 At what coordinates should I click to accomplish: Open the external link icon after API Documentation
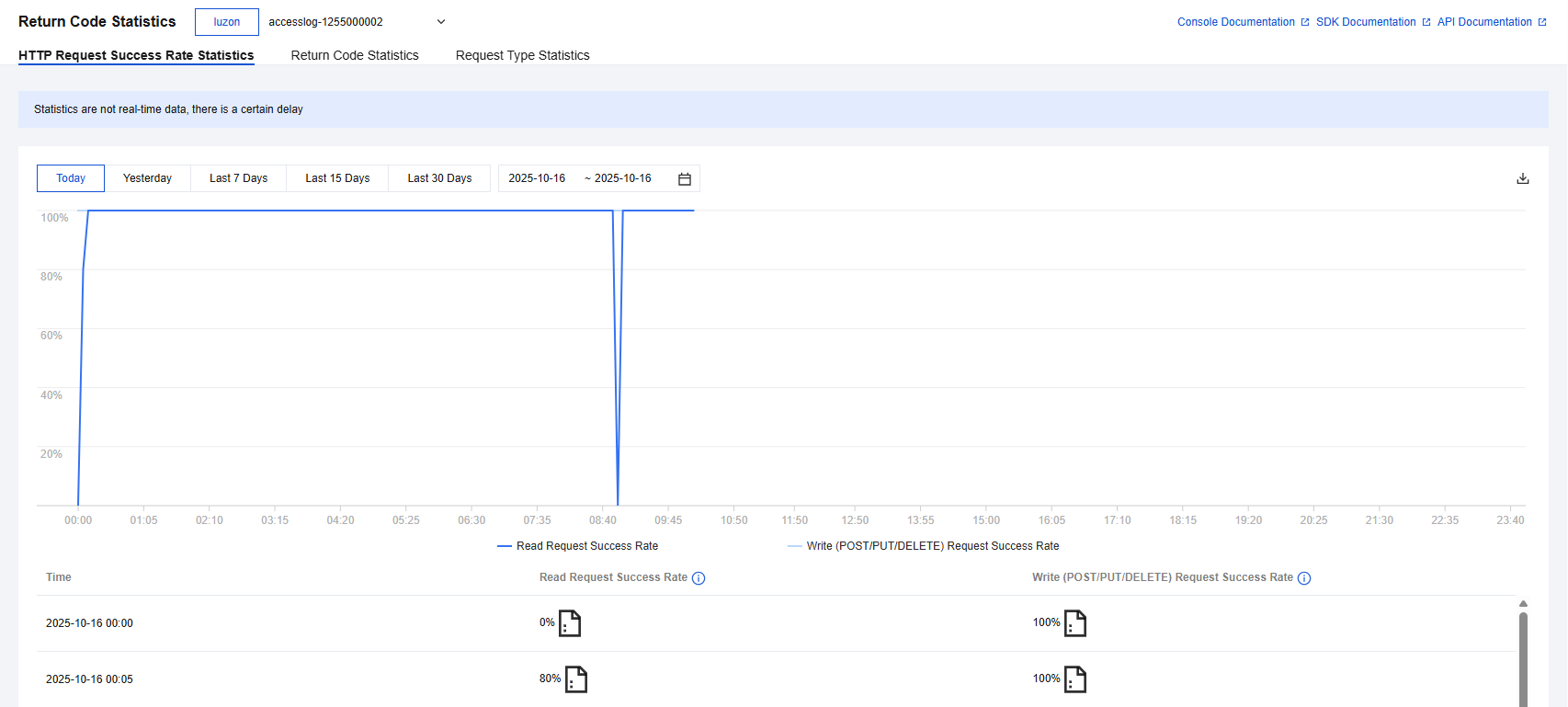click(x=1542, y=22)
